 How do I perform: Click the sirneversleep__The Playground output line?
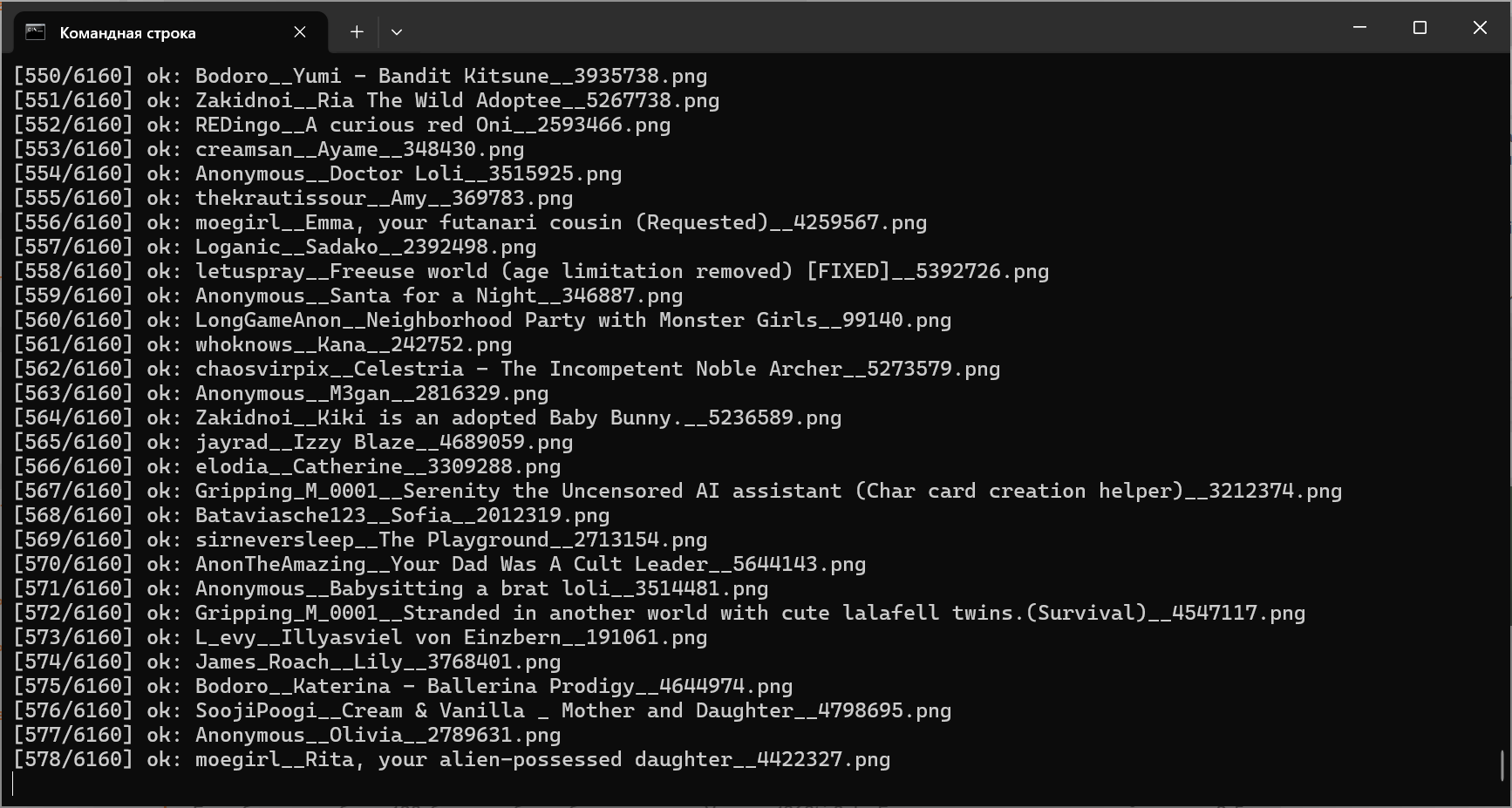(x=360, y=540)
